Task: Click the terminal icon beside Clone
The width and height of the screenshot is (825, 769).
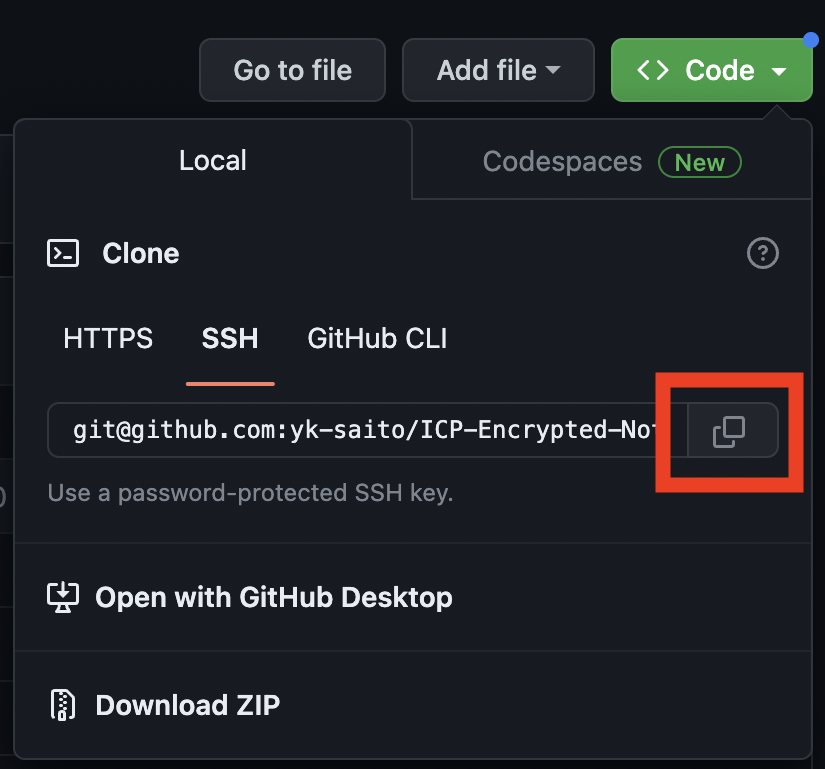Action: [63, 253]
